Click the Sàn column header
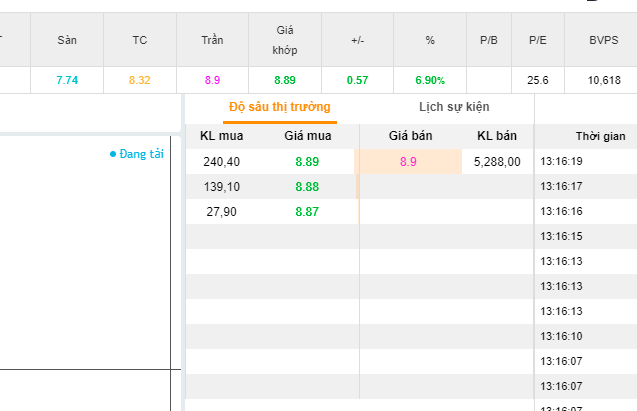 click(67, 40)
